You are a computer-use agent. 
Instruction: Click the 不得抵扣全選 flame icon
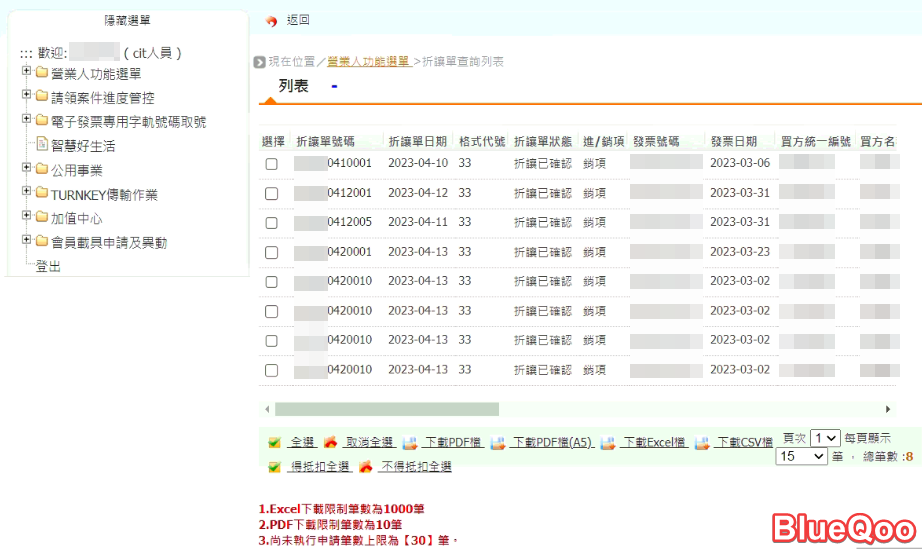365,467
